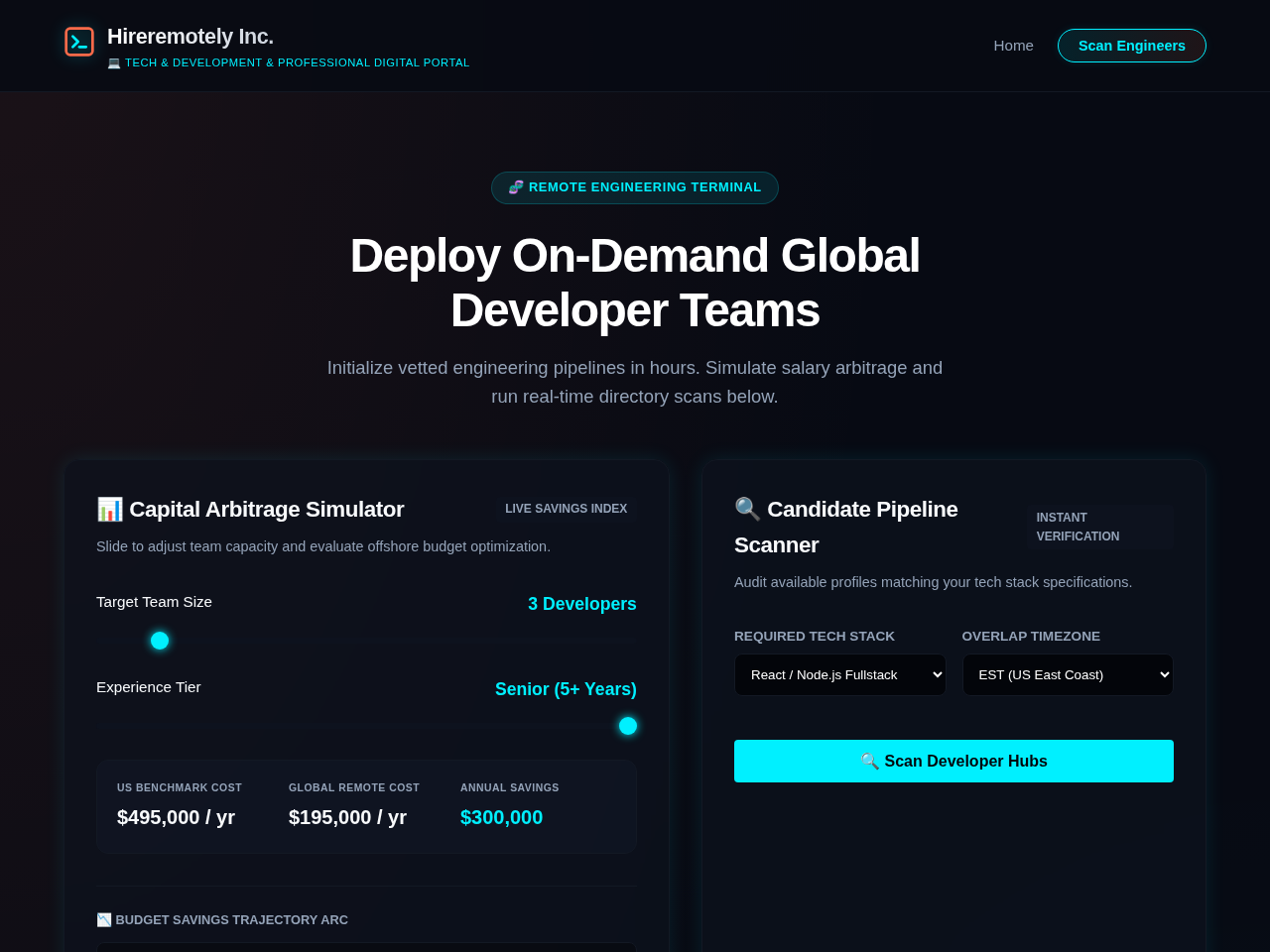
Task: Click the $495,000 / yr US benchmark cost
Action: 176,817
